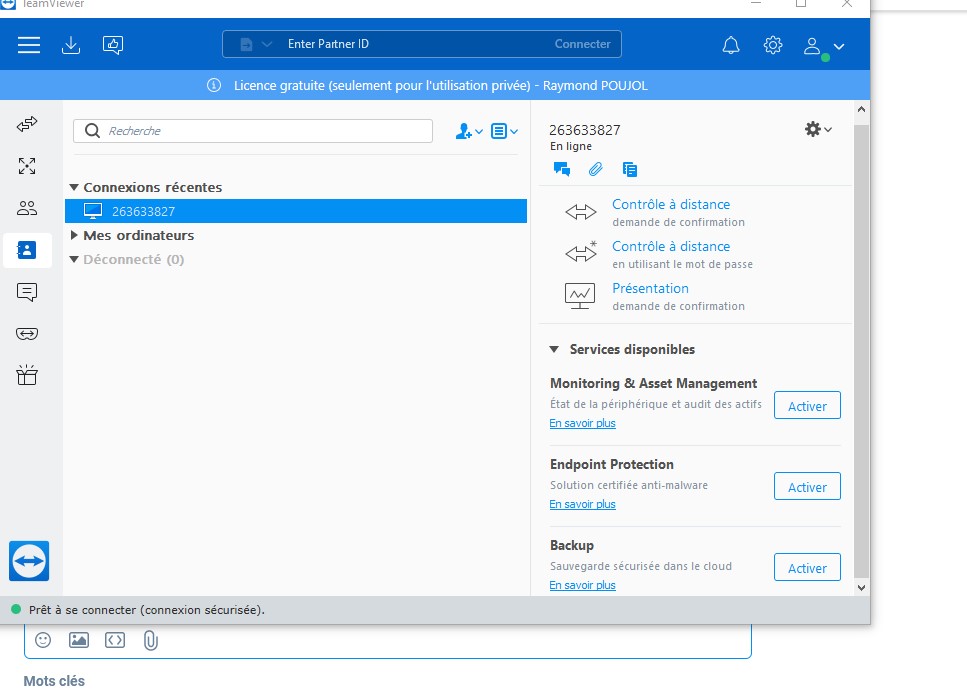The image size is (967, 691).
Task: Click the Licence gratuite banner text
Action: tap(441, 85)
